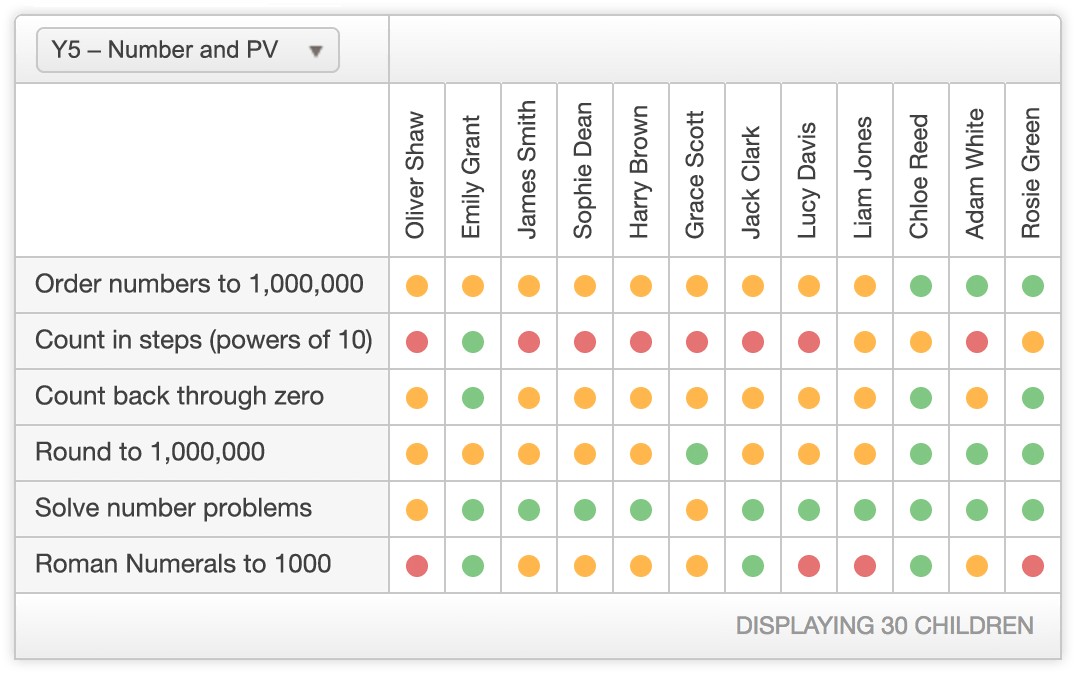The width and height of the screenshot is (1076, 674).
Task: Click Rosie Green's orange dot for Count in steps
Action: pyautogui.click(x=1033, y=342)
